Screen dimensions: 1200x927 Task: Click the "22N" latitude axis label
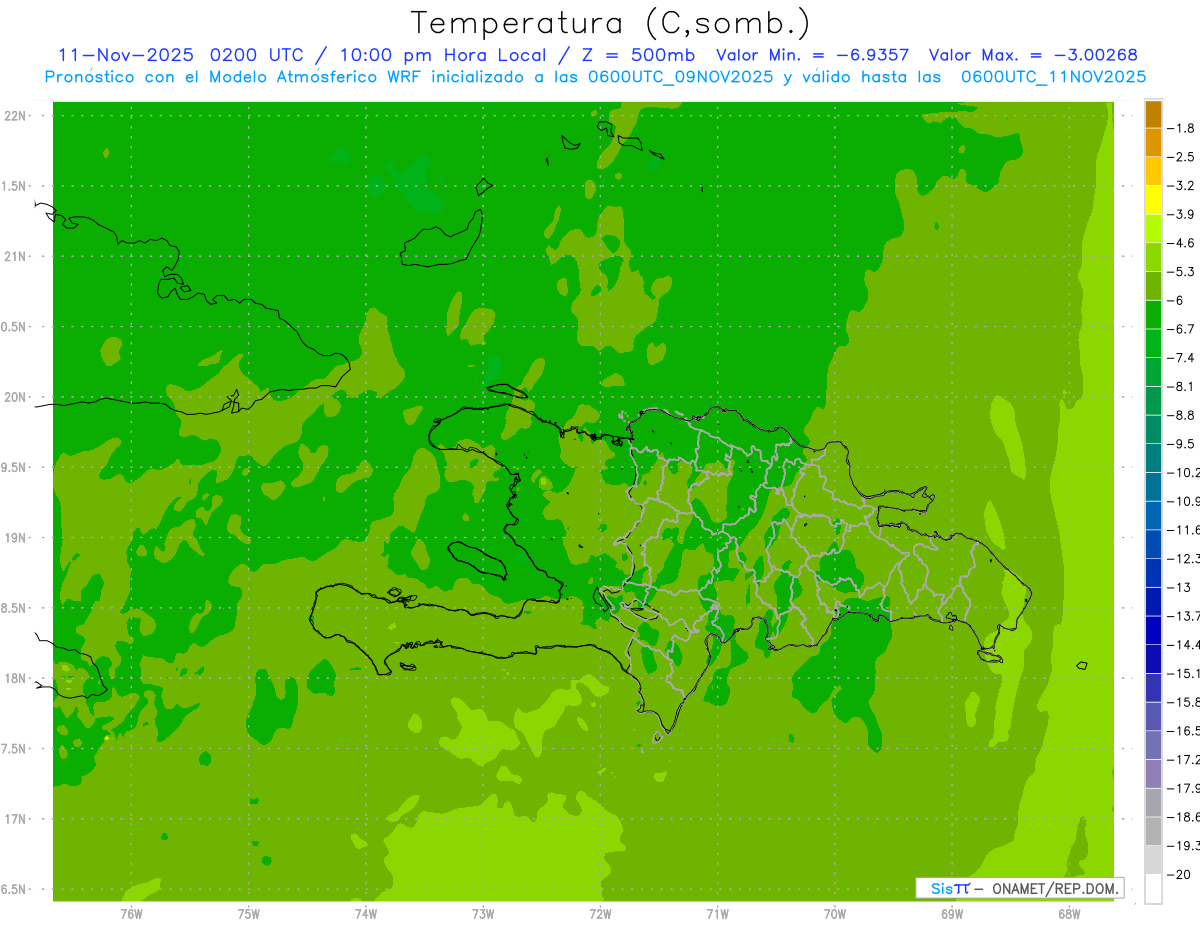click(16, 116)
